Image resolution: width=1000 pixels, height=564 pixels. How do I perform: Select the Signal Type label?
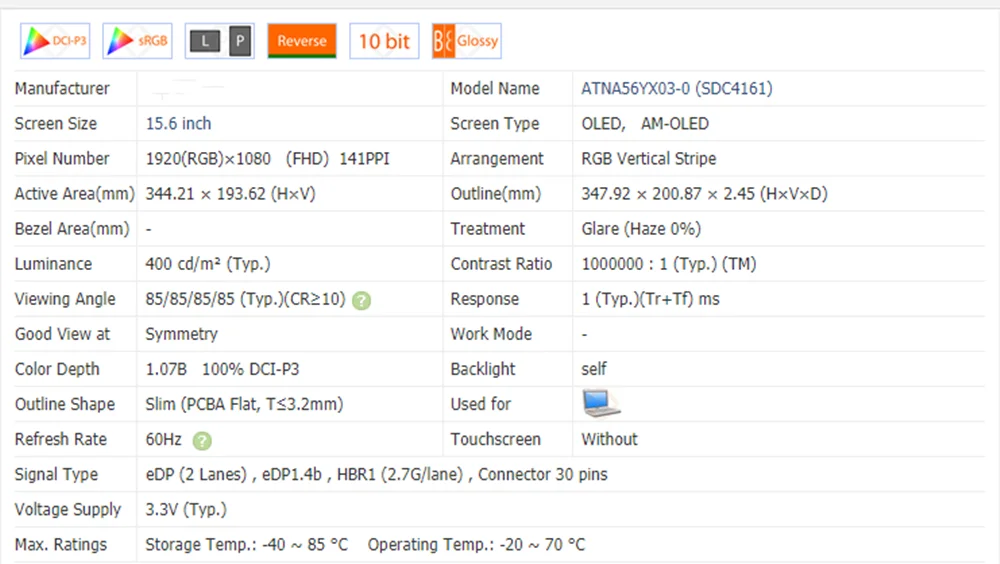click(56, 475)
